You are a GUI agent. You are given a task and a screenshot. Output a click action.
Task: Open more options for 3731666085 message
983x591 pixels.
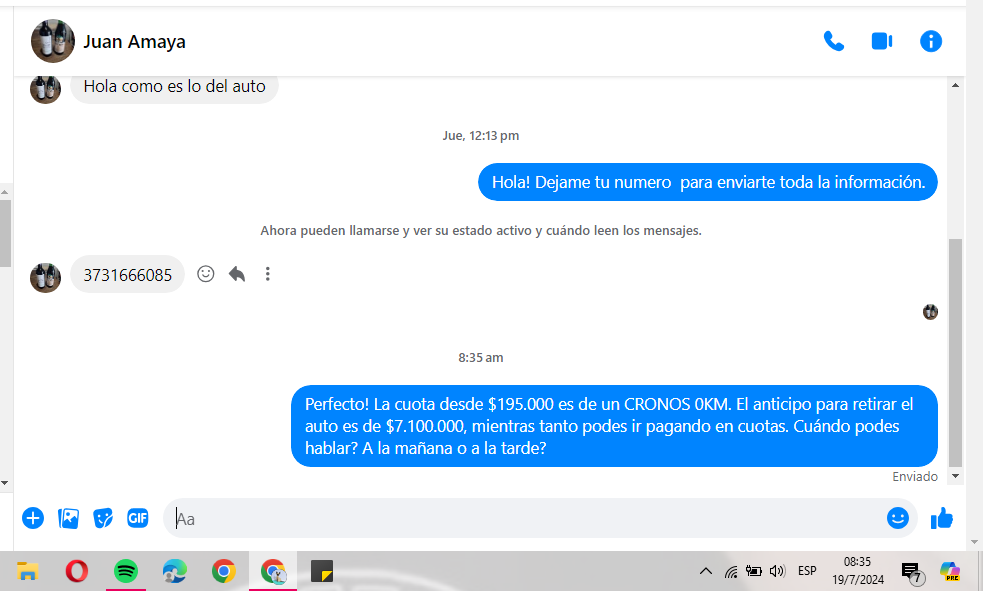(x=268, y=274)
